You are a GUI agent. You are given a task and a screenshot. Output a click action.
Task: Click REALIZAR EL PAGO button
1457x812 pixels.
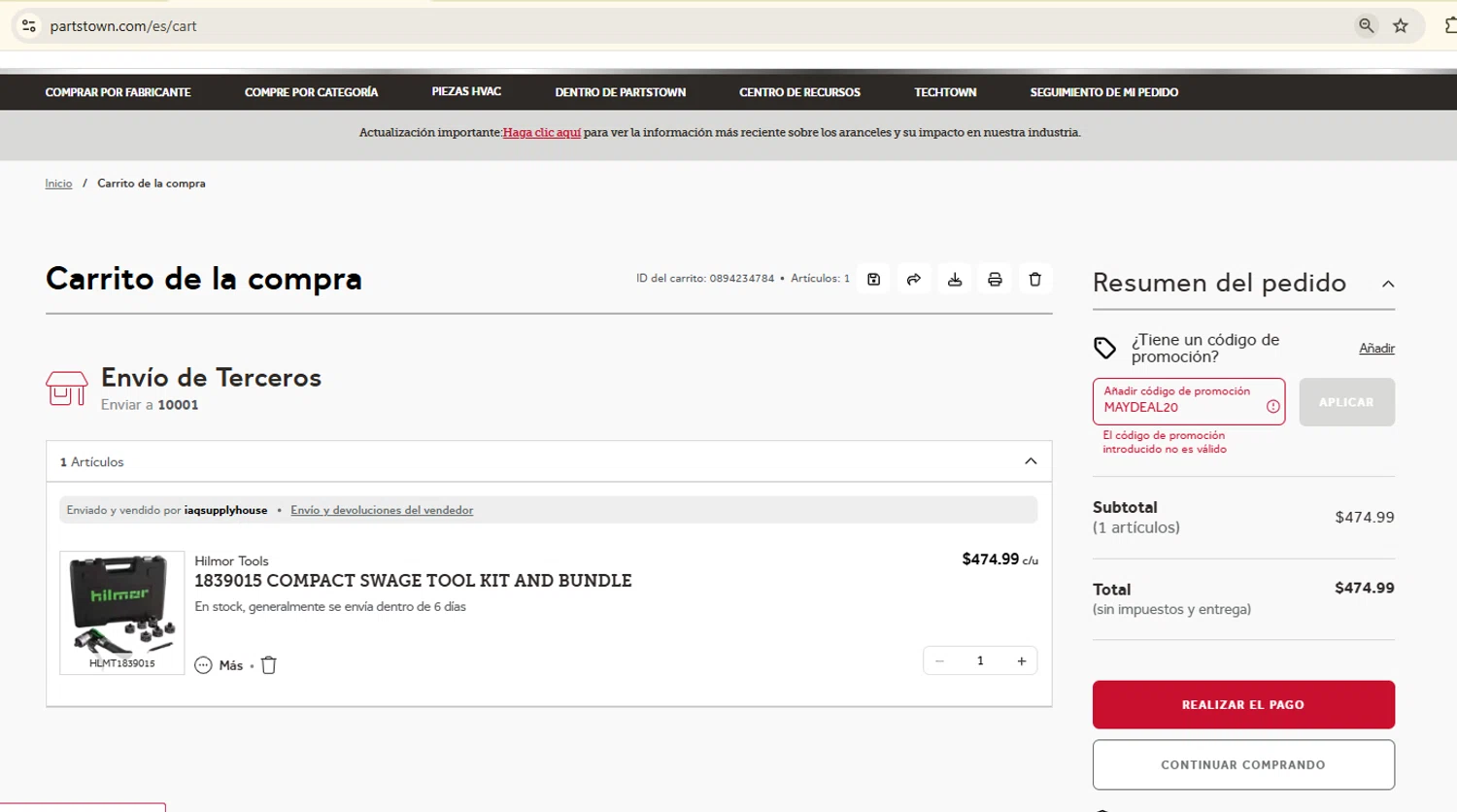tap(1243, 705)
